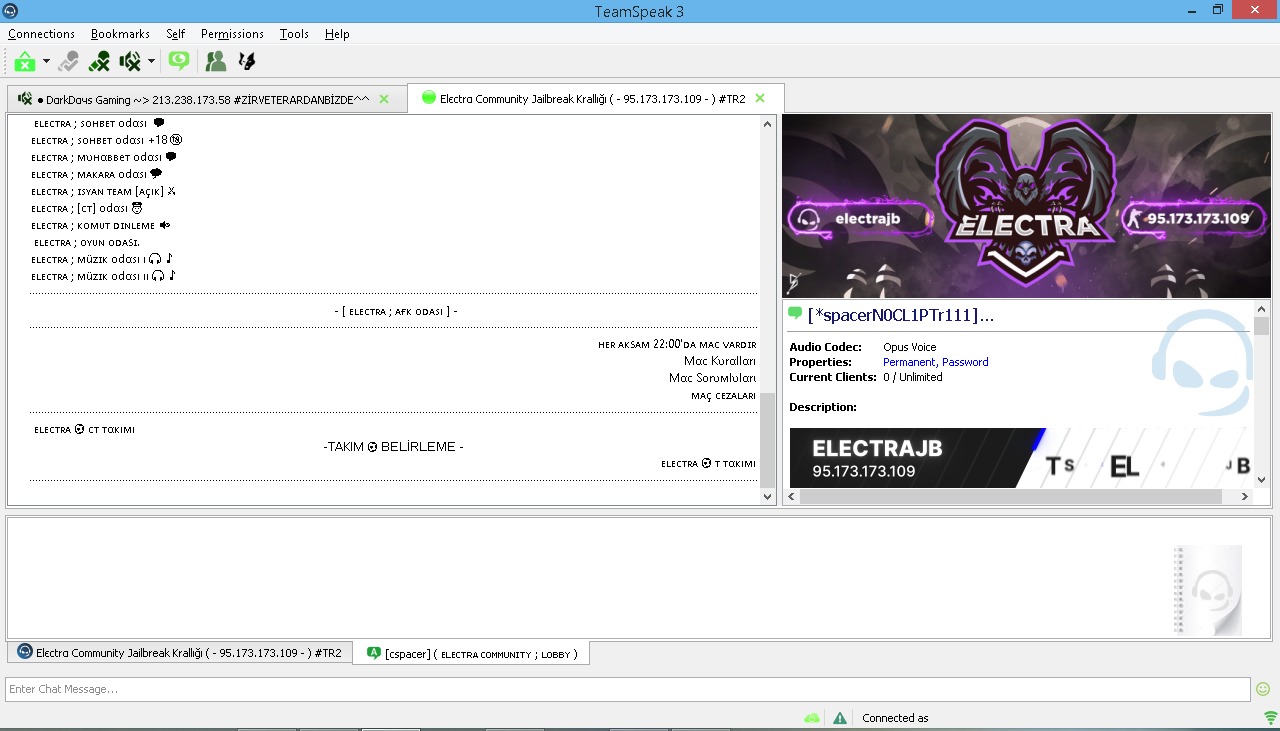This screenshot has height=731, width=1280.
Task: Open the Bookmarks menu
Action: click(120, 34)
